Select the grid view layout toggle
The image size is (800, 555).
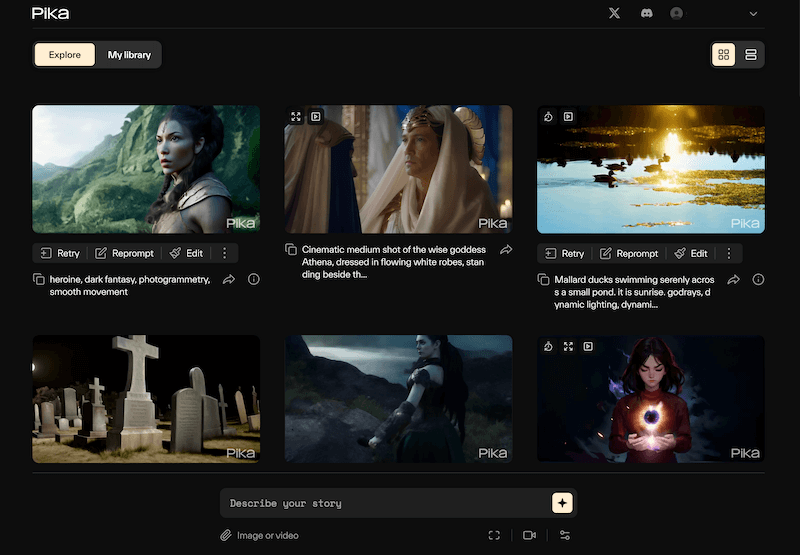click(x=723, y=55)
